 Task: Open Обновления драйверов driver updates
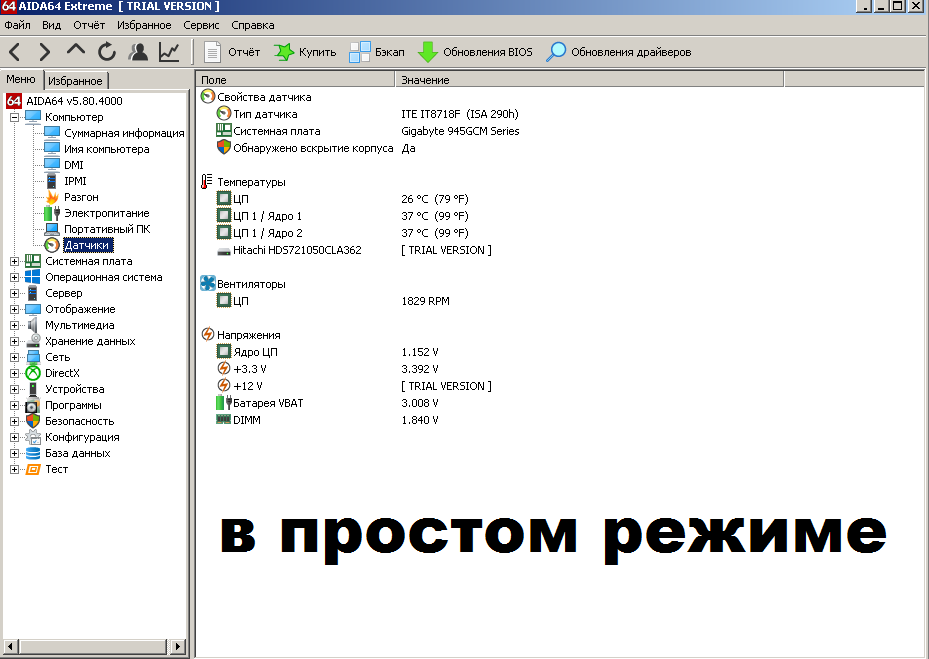point(619,52)
